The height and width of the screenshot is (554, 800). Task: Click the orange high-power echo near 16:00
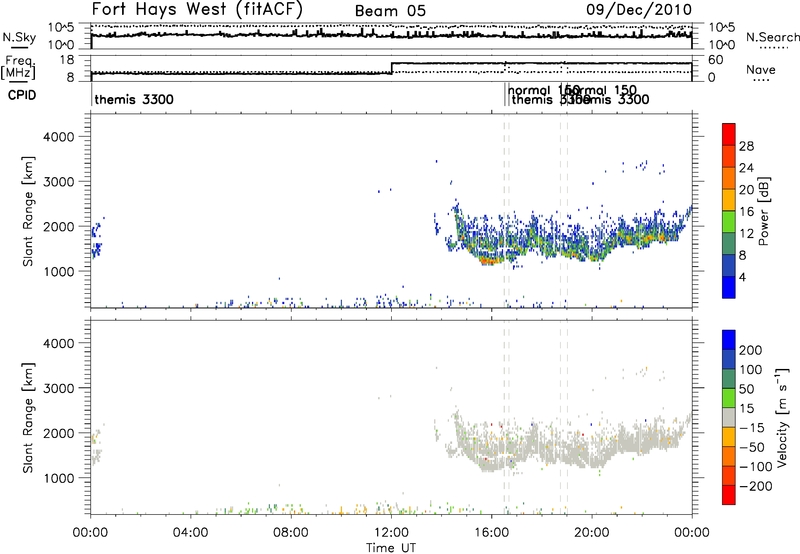pyautogui.click(x=491, y=261)
